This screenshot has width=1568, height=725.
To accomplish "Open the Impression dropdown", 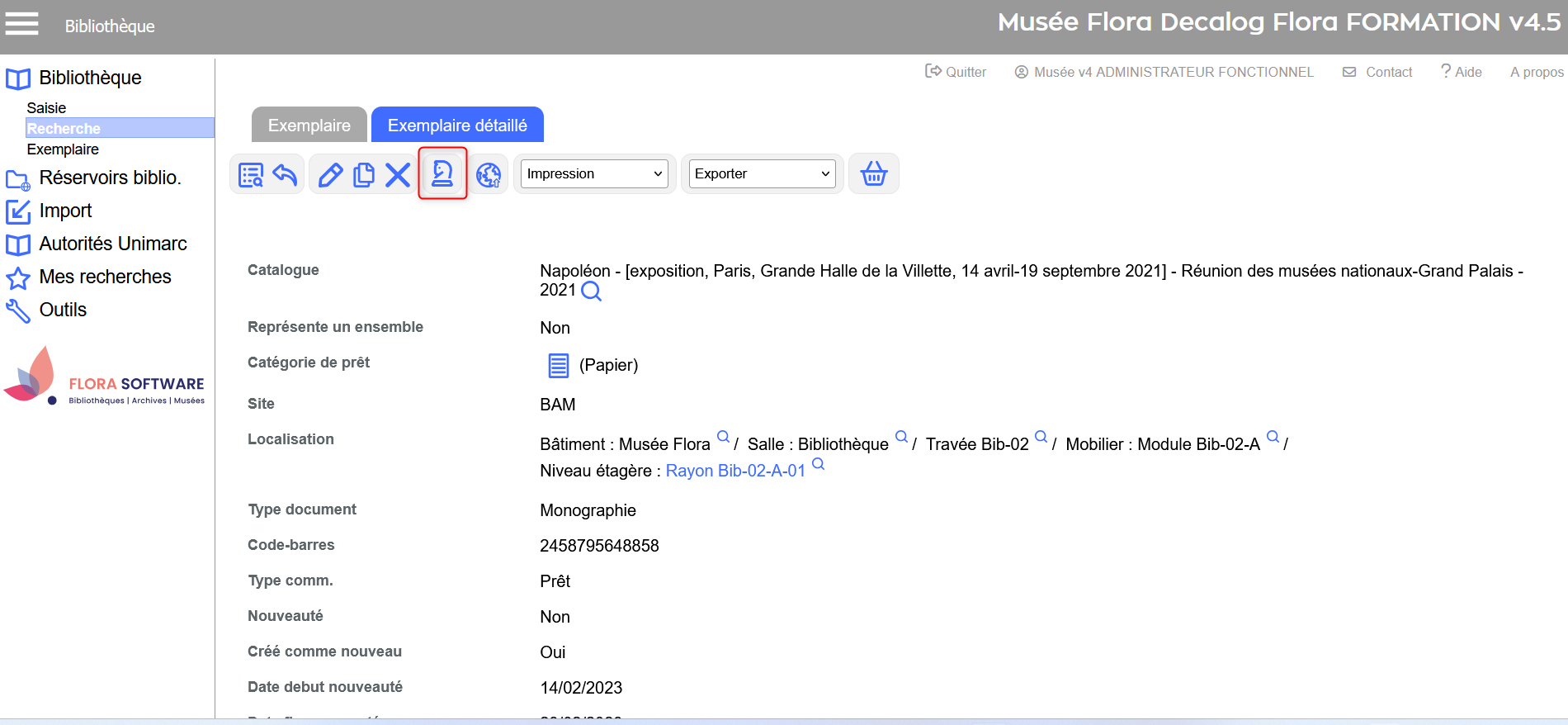I will [594, 173].
